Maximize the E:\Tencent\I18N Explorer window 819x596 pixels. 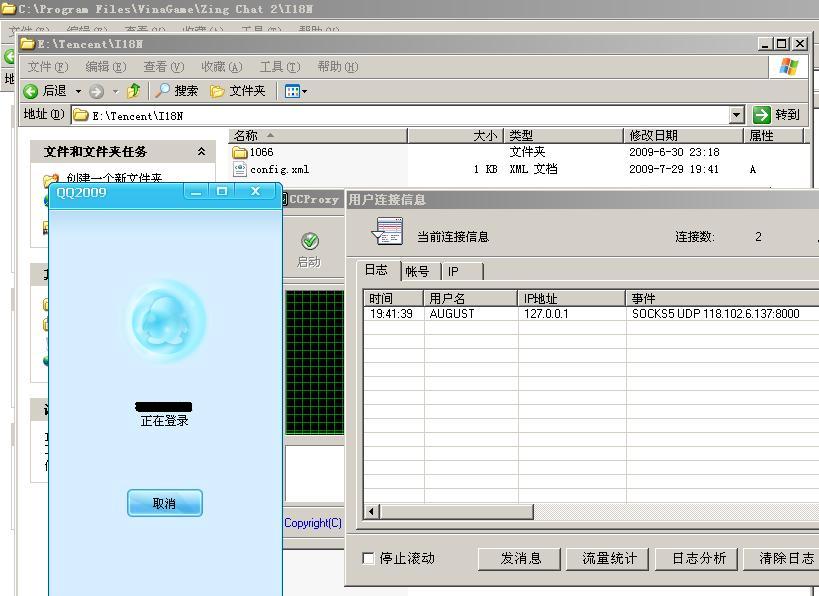coord(782,44)
